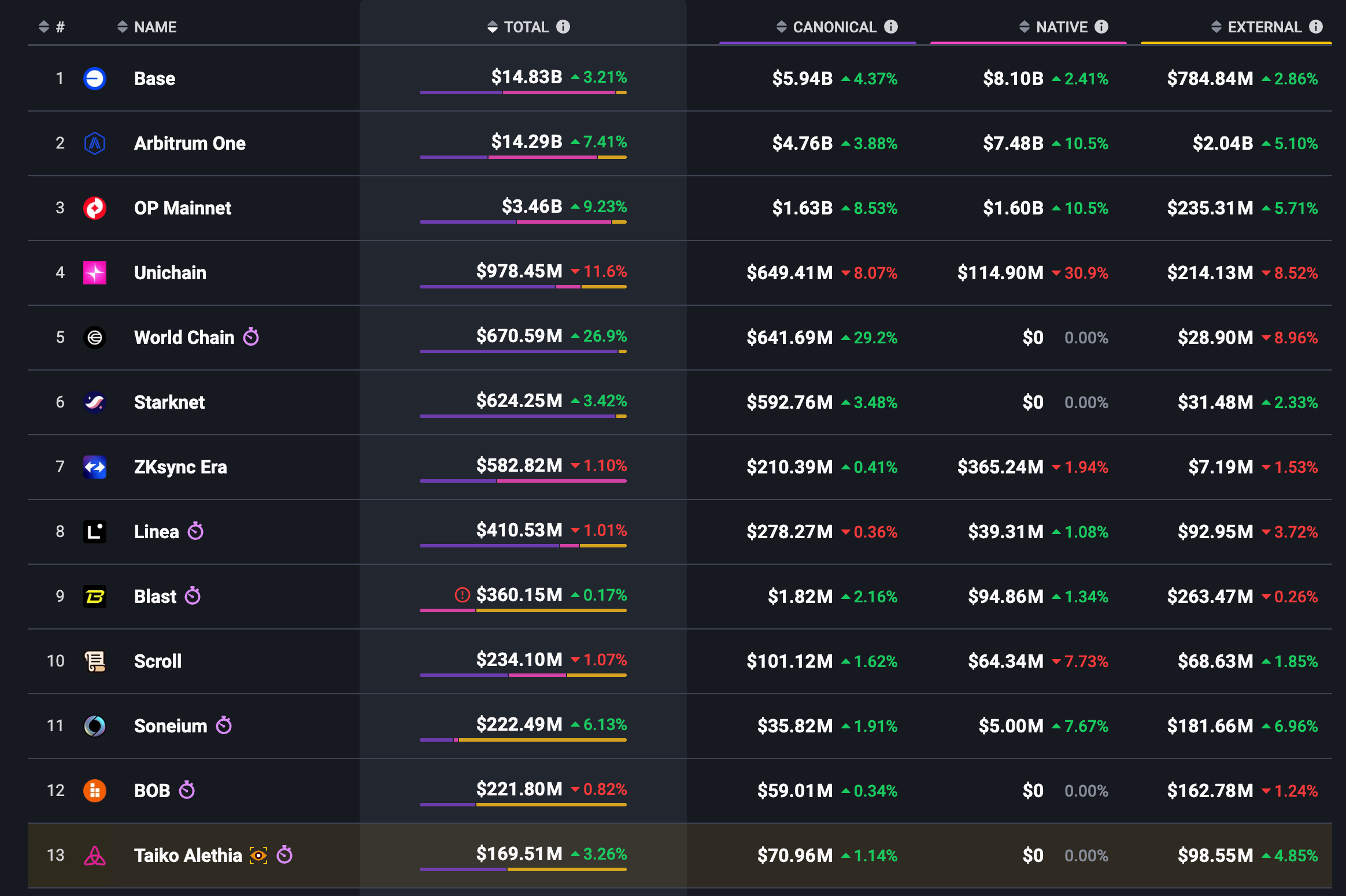Screen dimensions: 1346x896
Task: Click the Base chain logo icon
Action: point(95,79)
